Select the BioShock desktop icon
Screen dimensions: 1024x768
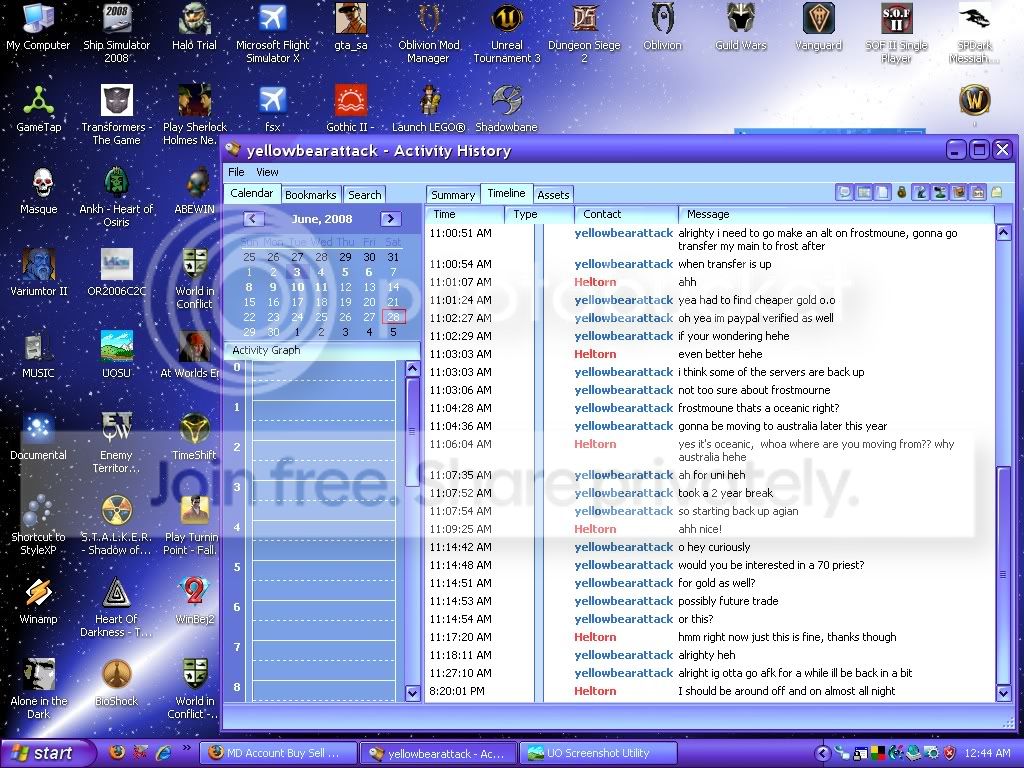pyautogui.click(x=116, y=682)
